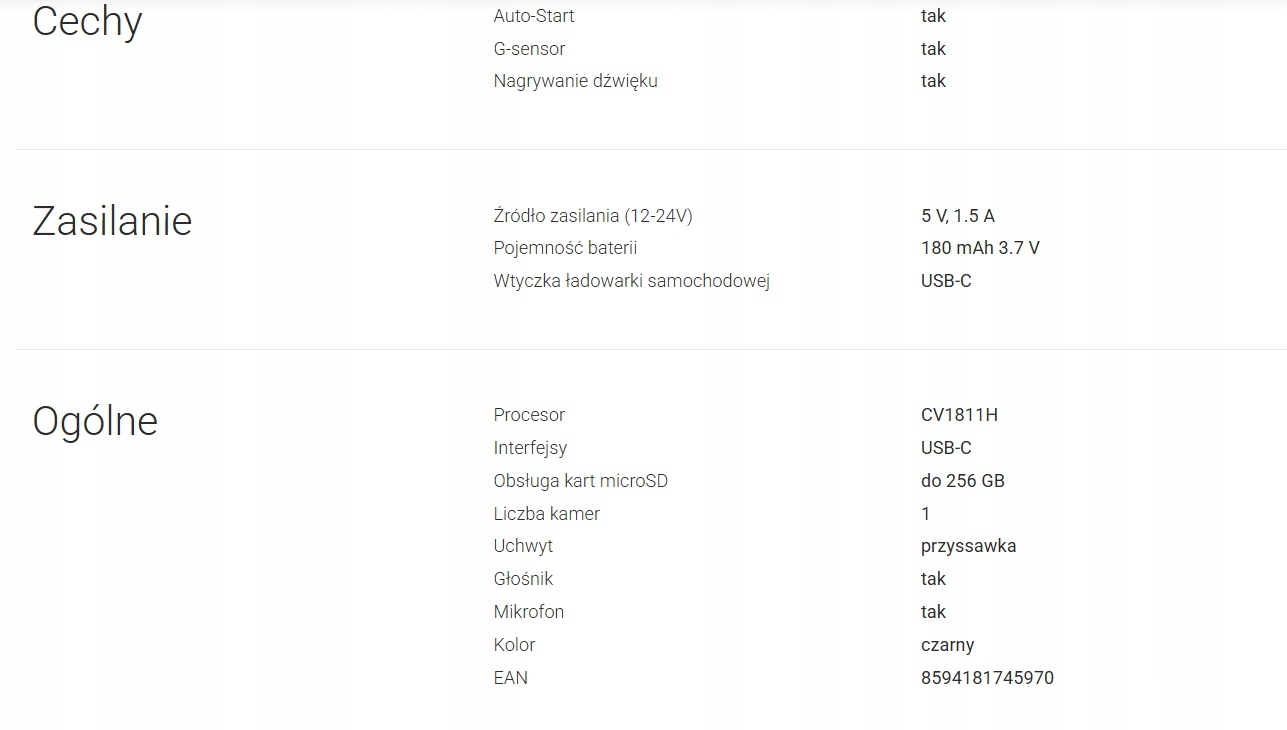Click the Pojemność baterii label
Viewport: 1287px width, 730px height.
(565, 248)
